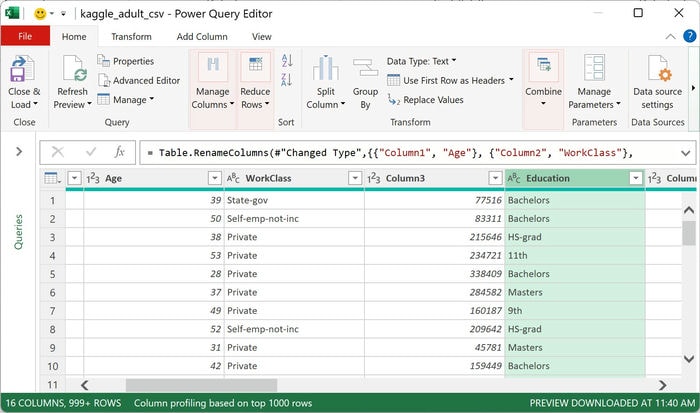This screenshot has width=700, height=413.
Task: Click the horizontal scrollbar thumb
Action: [201, 385]
